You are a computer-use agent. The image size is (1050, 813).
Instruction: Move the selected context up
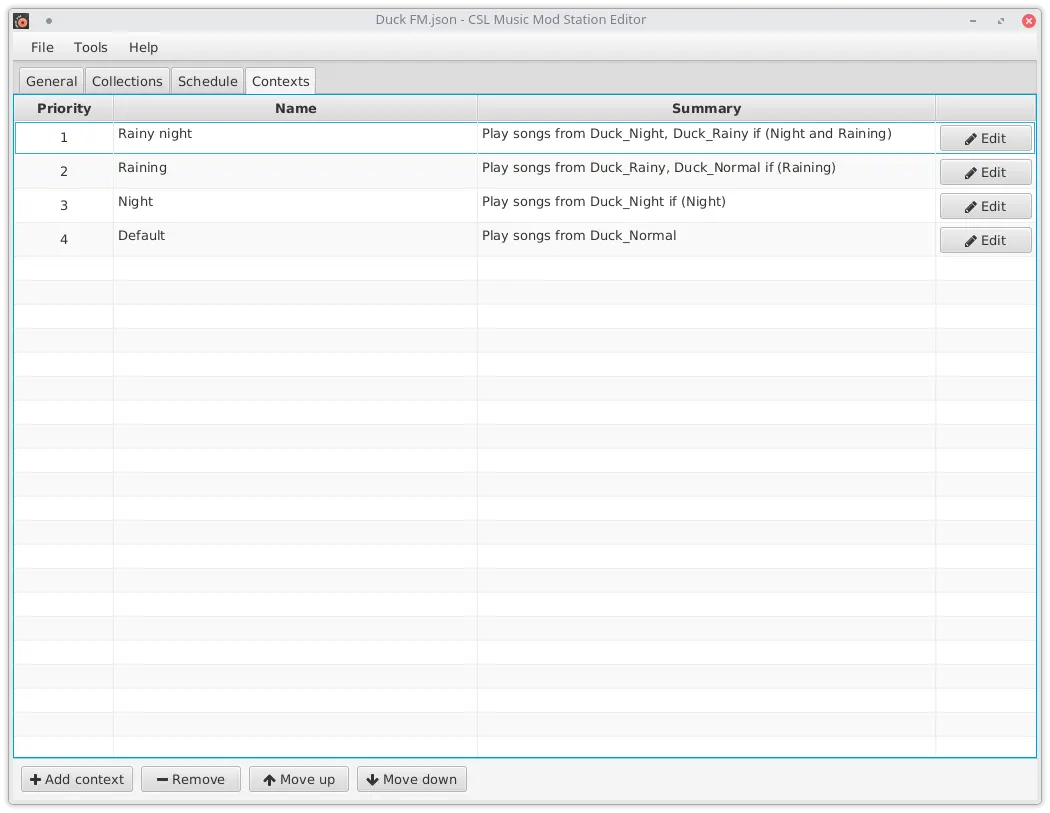(x=299, y=780)
